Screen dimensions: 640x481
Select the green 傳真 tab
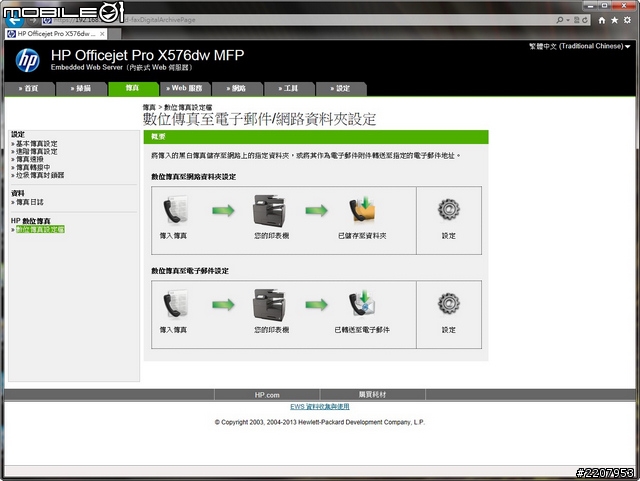click(x=133, y=88)
